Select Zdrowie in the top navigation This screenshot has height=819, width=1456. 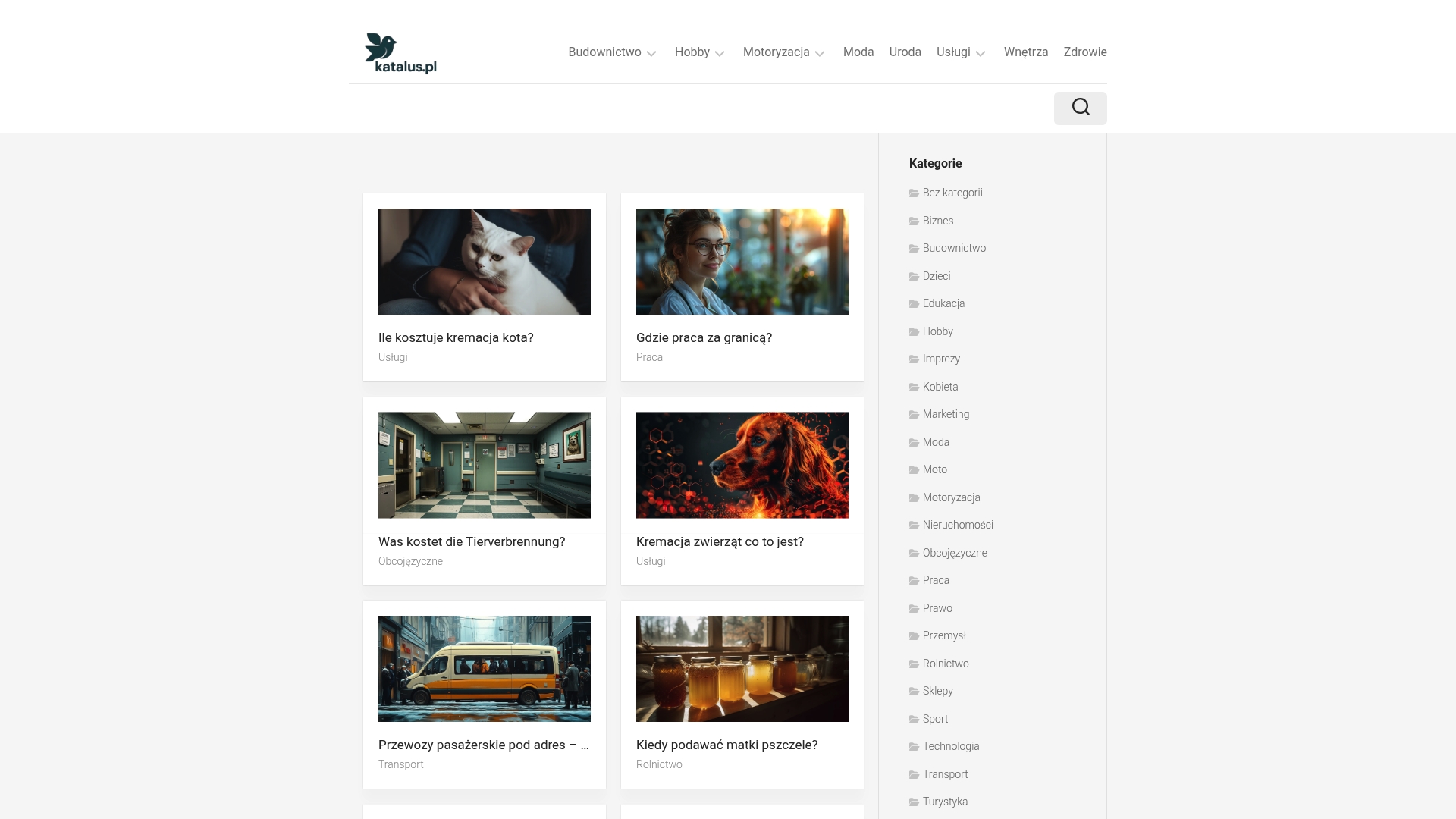click(x=1084, y=52)
